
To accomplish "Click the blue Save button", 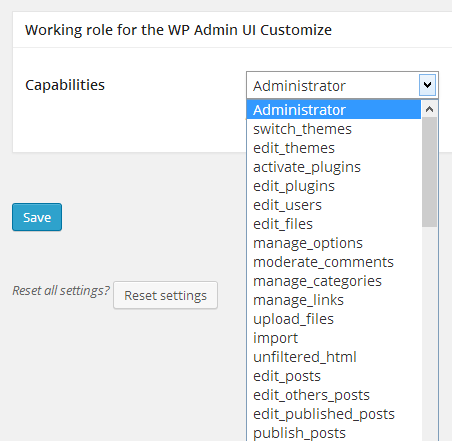I will coord(37,217).
